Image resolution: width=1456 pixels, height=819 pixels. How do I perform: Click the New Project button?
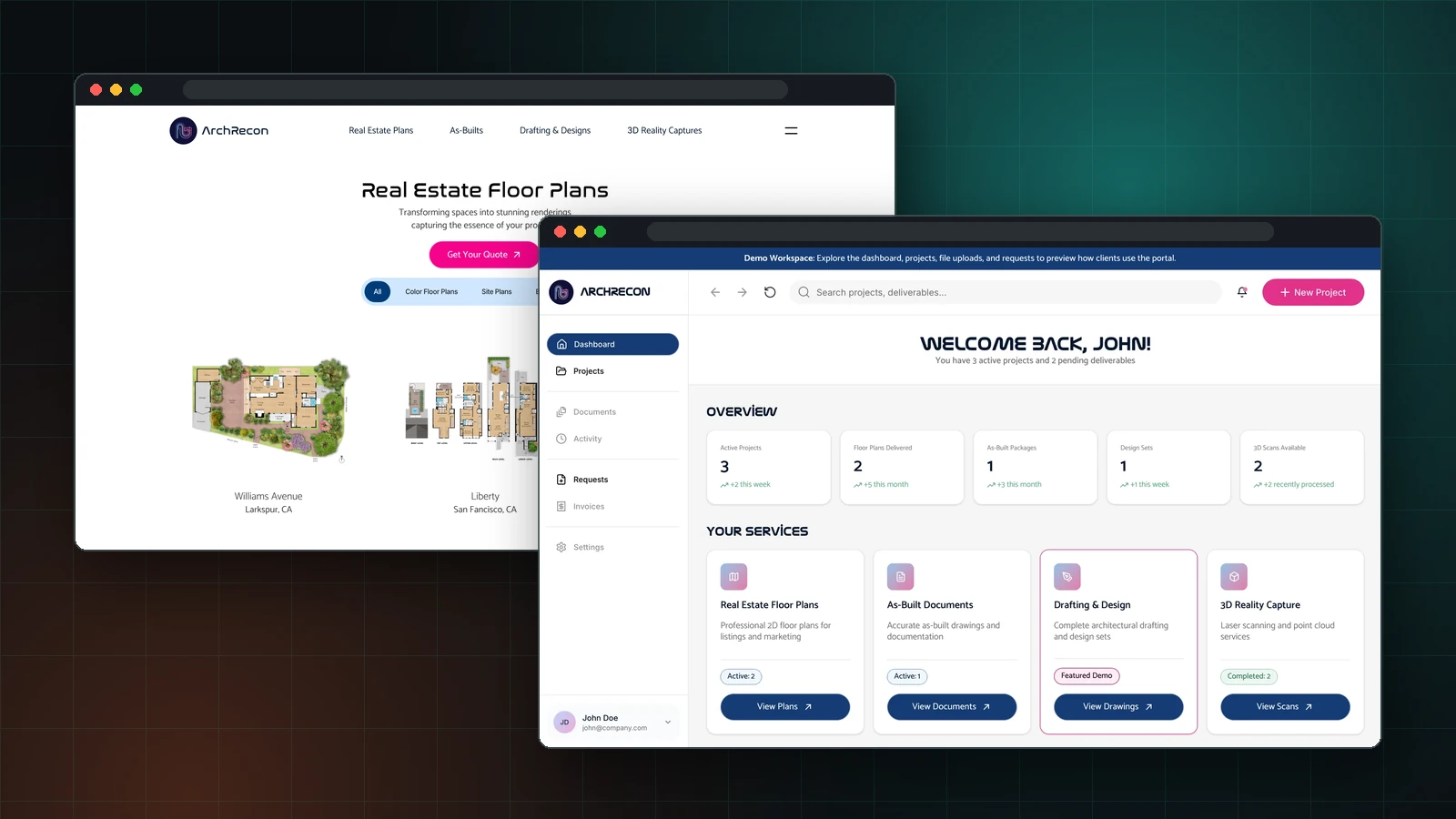click(x=1312, y=292)
